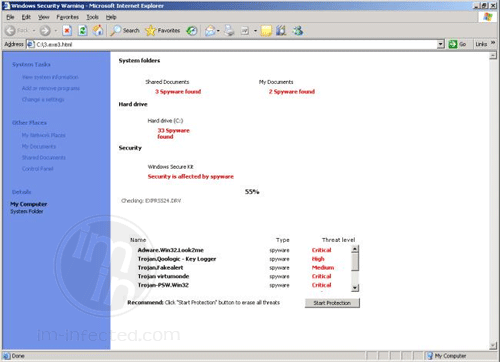Click 'Security is affected by spyware' text

(x=191, y=177)
